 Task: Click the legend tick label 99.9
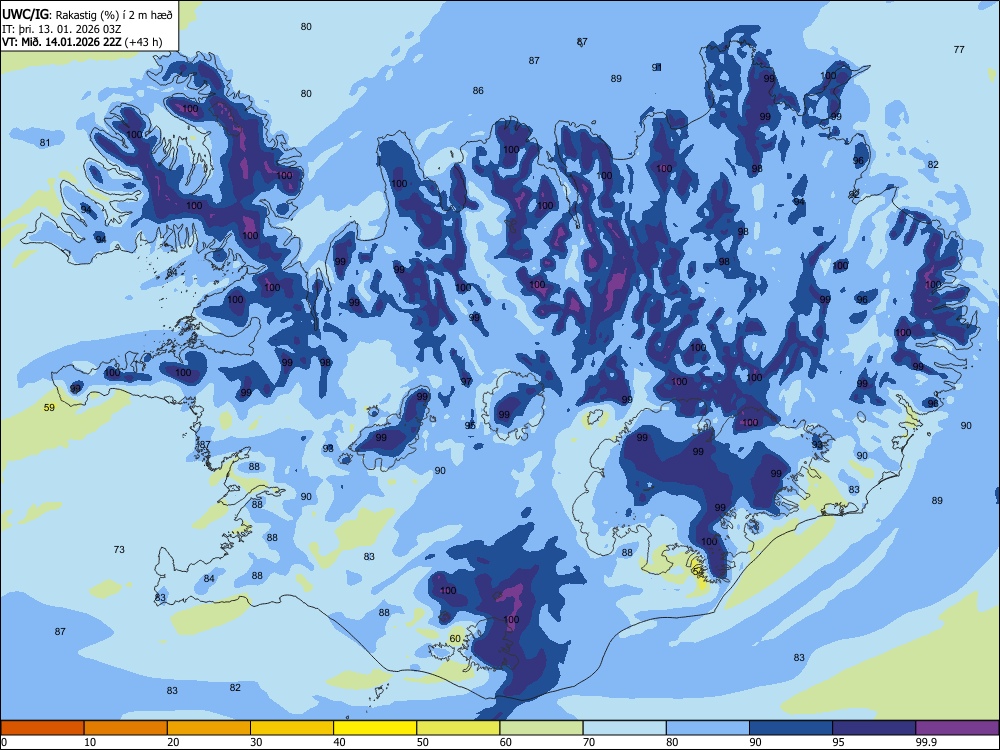click(925, 742)
